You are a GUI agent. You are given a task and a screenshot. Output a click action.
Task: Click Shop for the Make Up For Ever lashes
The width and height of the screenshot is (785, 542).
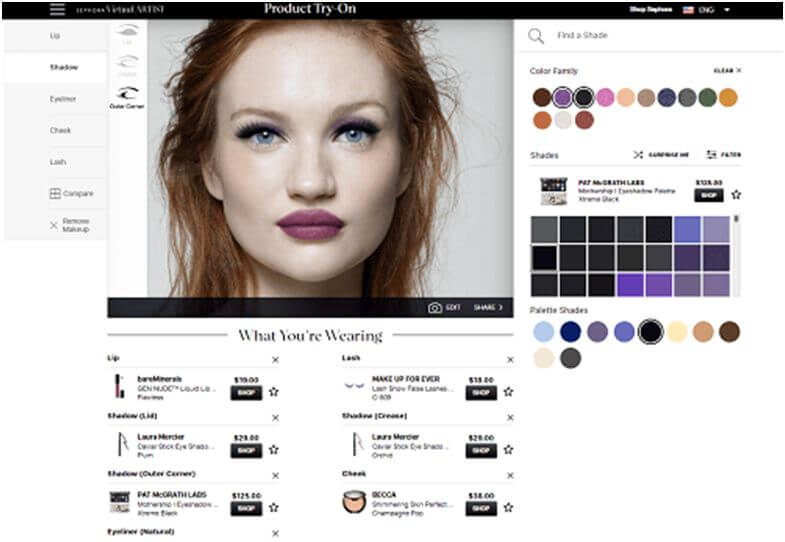pyautogui.click(x=480, y=393)
